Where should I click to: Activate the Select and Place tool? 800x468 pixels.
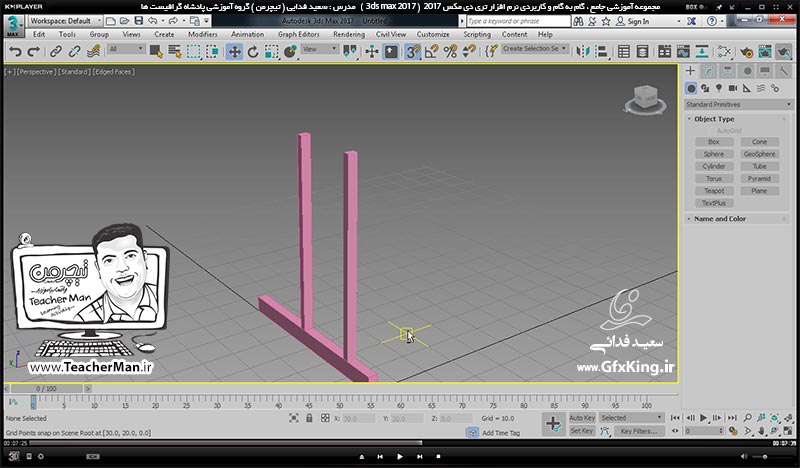[x=290, y=52]
